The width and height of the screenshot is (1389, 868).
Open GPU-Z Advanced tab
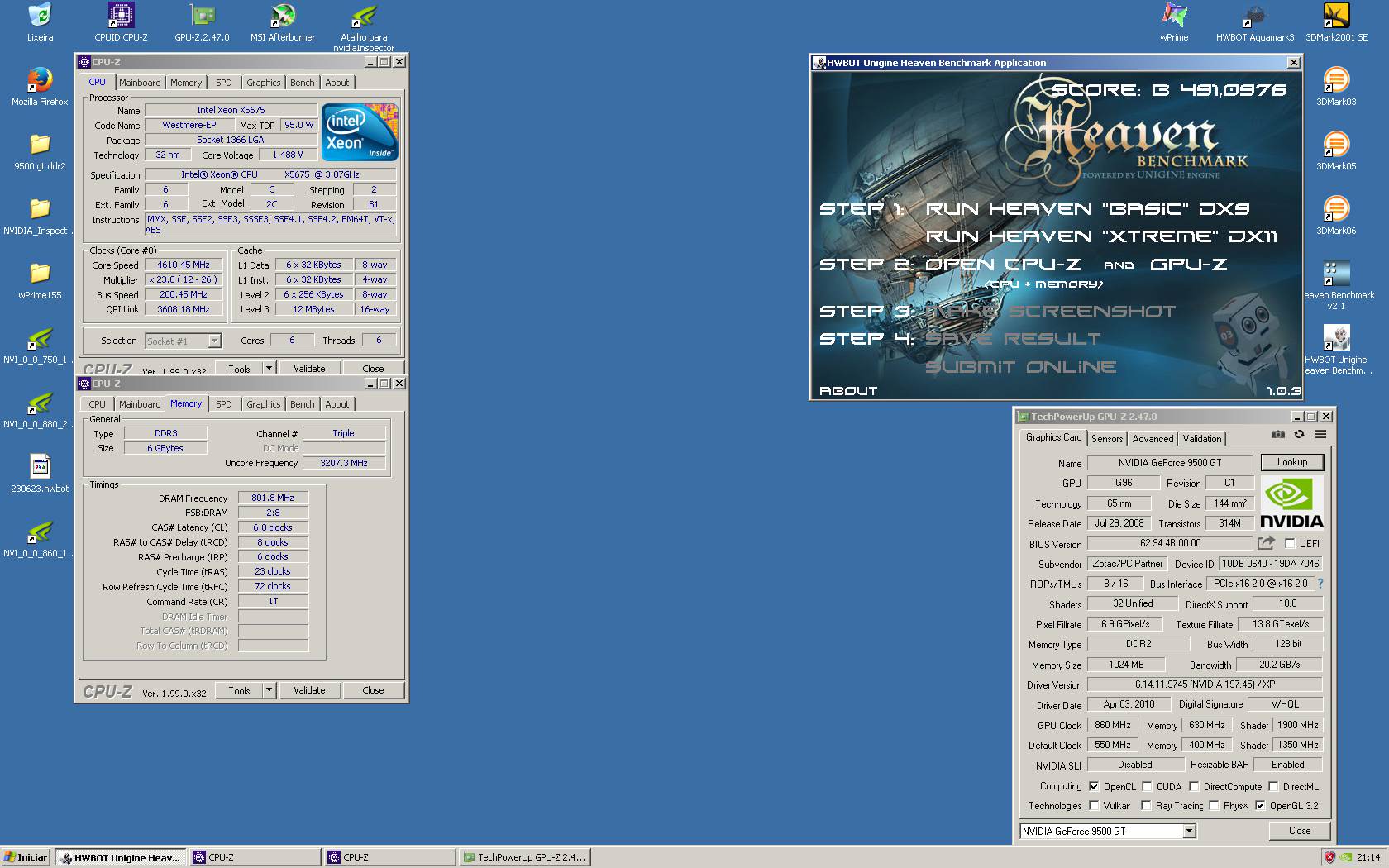pyautogui.click(x=1153, y=439)
